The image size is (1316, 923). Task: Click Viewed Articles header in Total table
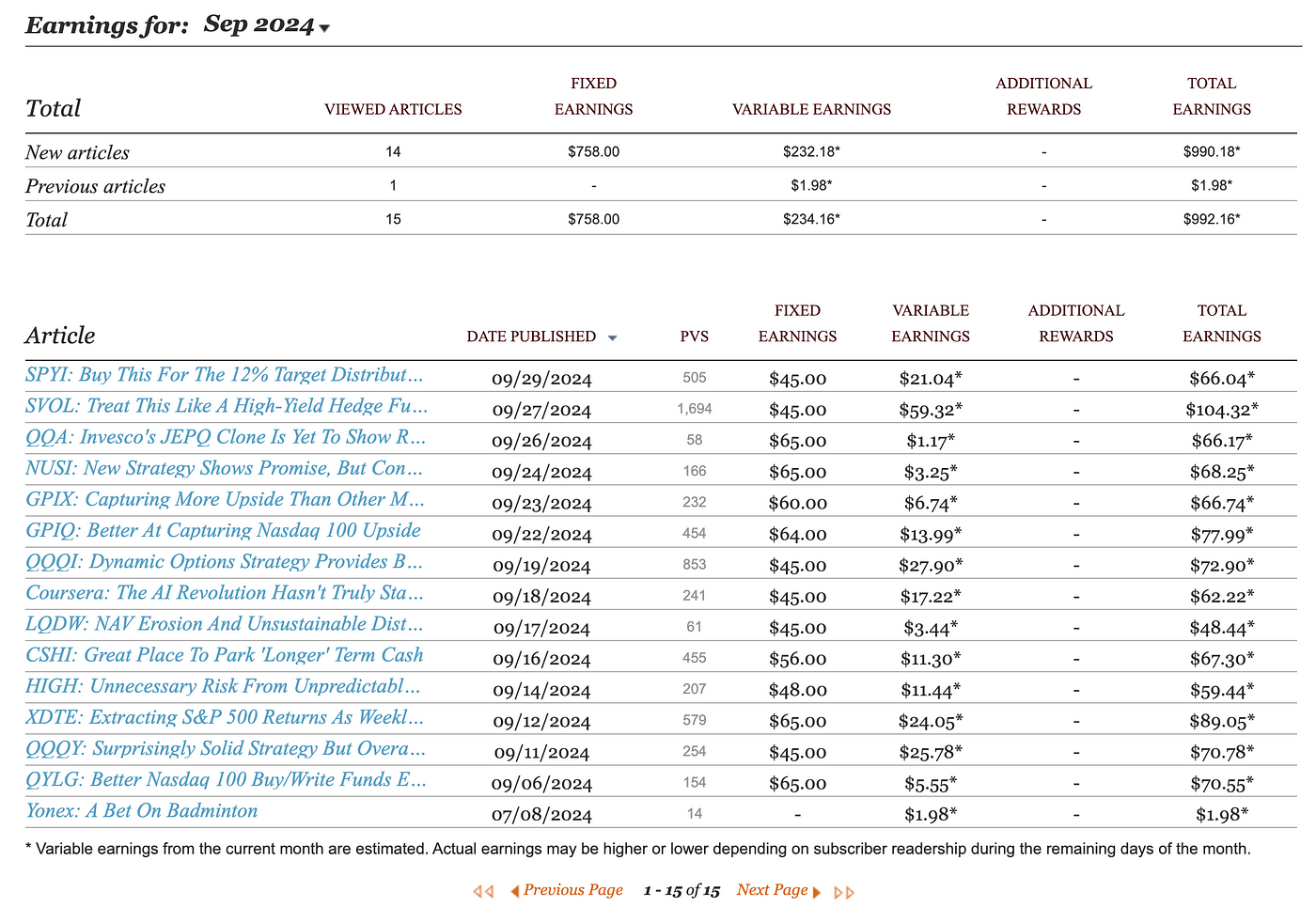click(393, 109)
